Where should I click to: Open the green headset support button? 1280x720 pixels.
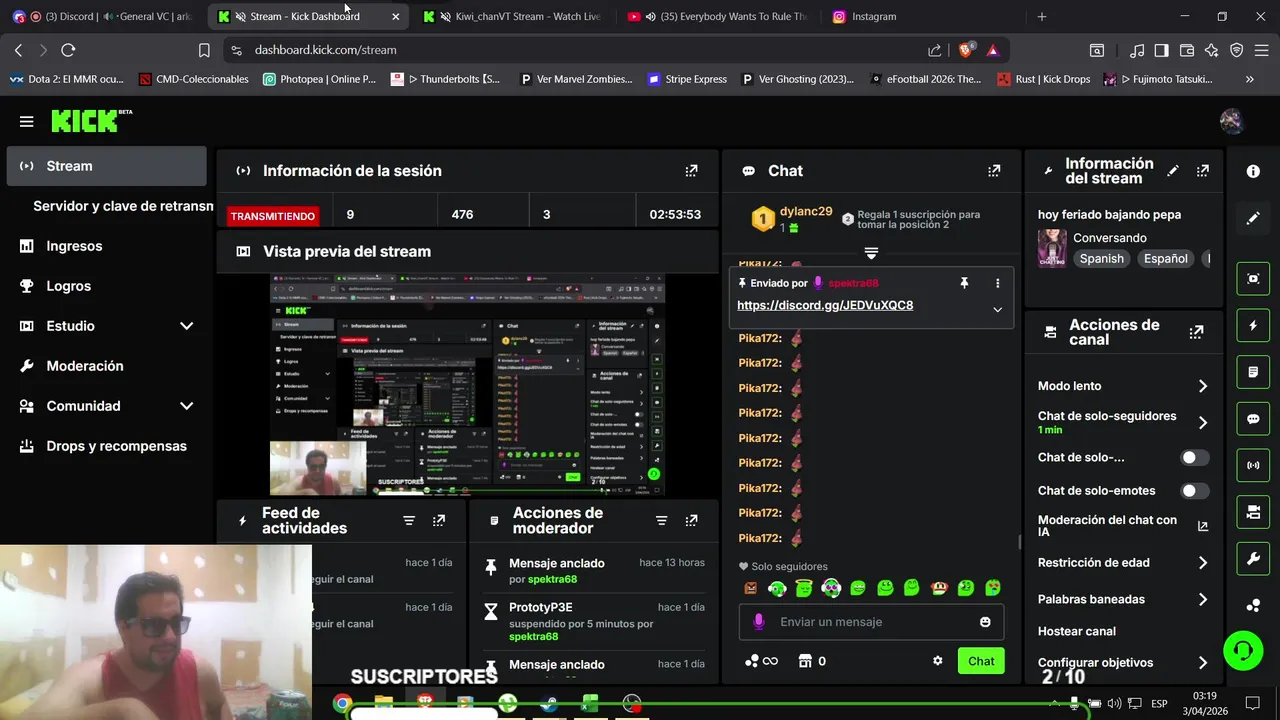(1243, 652)
